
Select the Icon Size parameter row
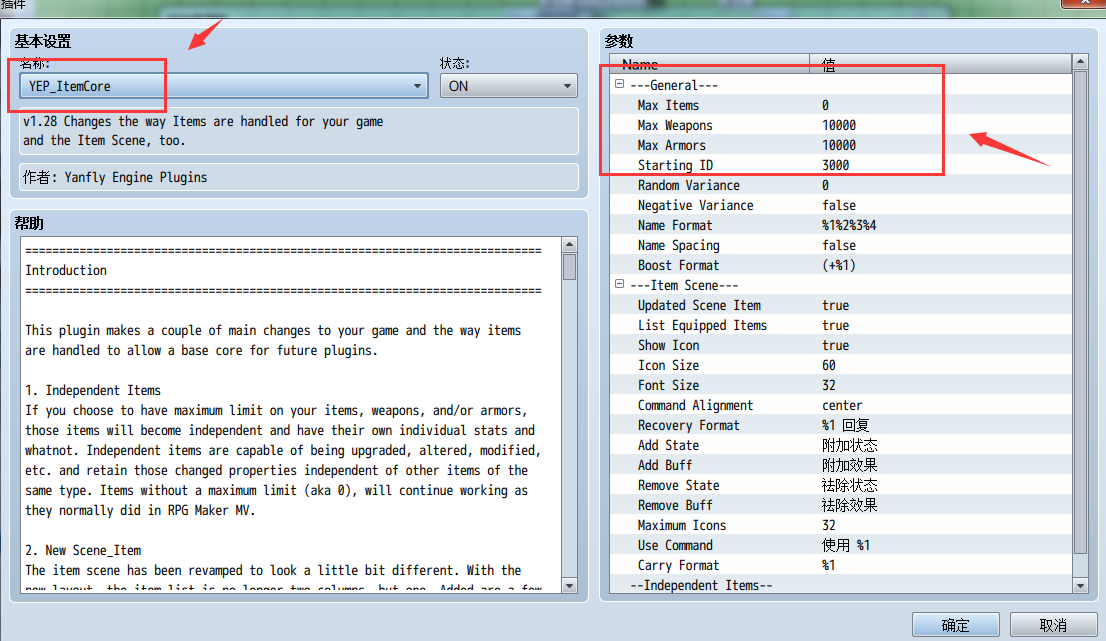(x=841, y=365)
